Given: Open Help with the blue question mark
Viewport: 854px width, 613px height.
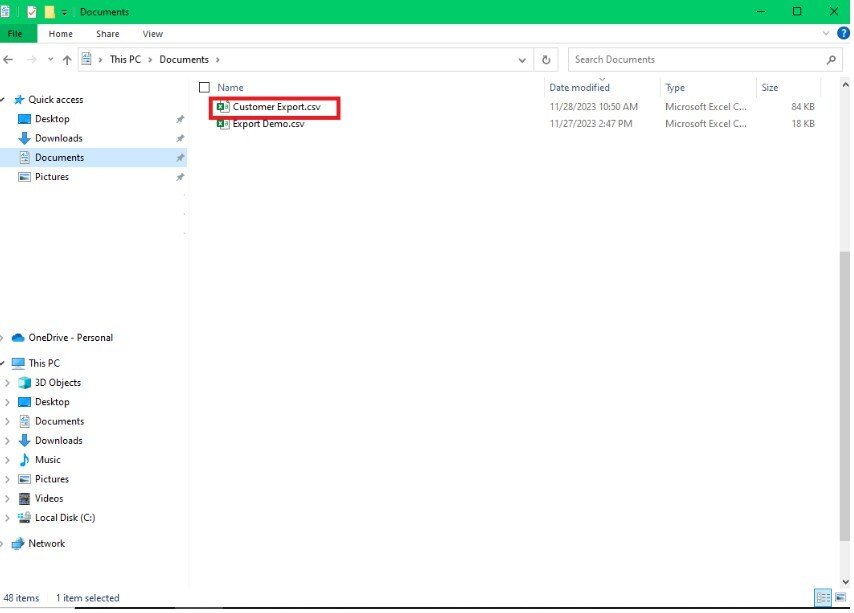Looking at the screenshot, I should tap(843, 34).
